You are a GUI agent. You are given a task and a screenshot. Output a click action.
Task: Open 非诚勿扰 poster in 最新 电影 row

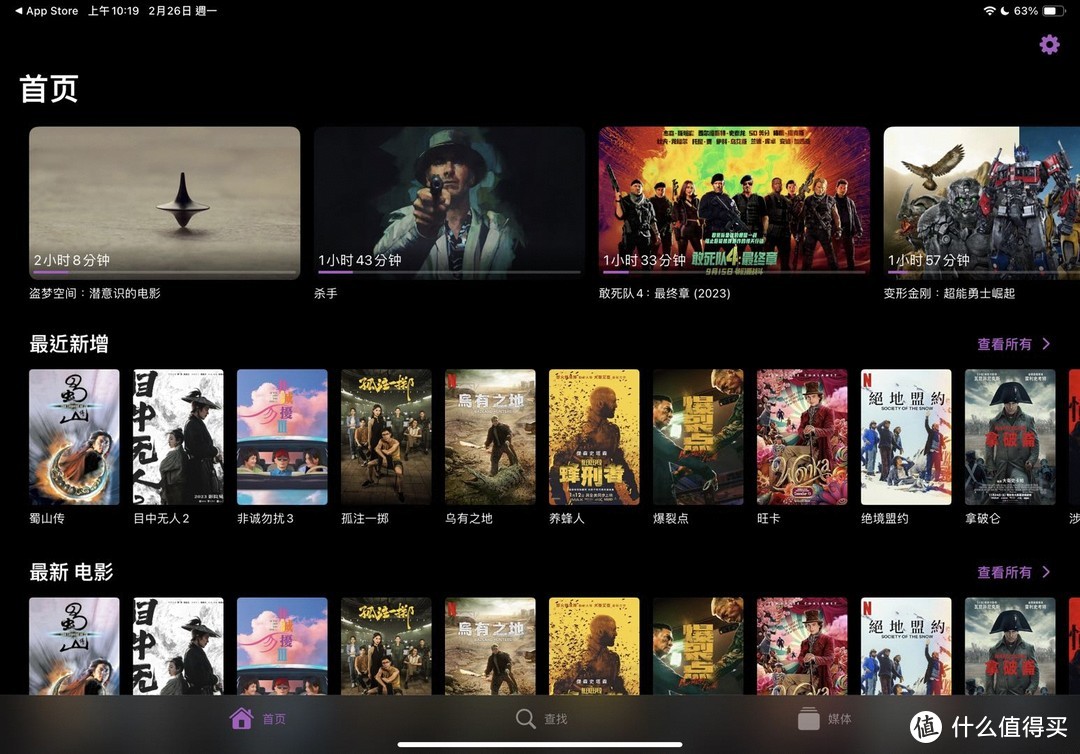[282, 646]
